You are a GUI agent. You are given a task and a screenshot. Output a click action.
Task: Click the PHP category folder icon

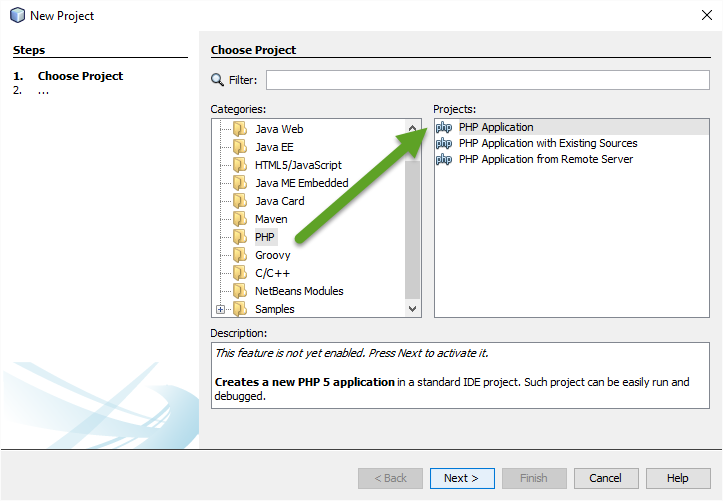(x=240, y=236)
